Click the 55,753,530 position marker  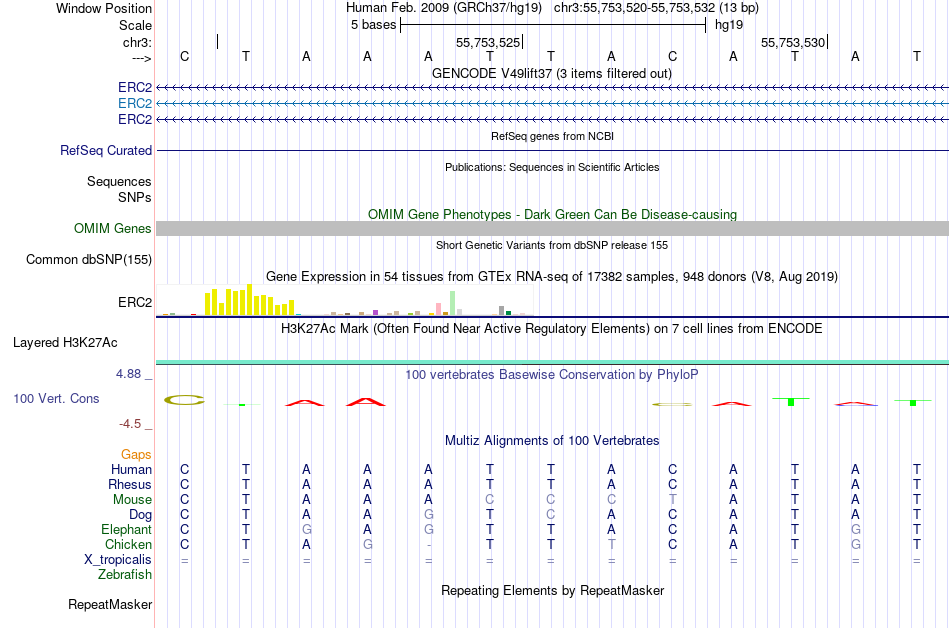pyautogui.click(x=793, y=42)
